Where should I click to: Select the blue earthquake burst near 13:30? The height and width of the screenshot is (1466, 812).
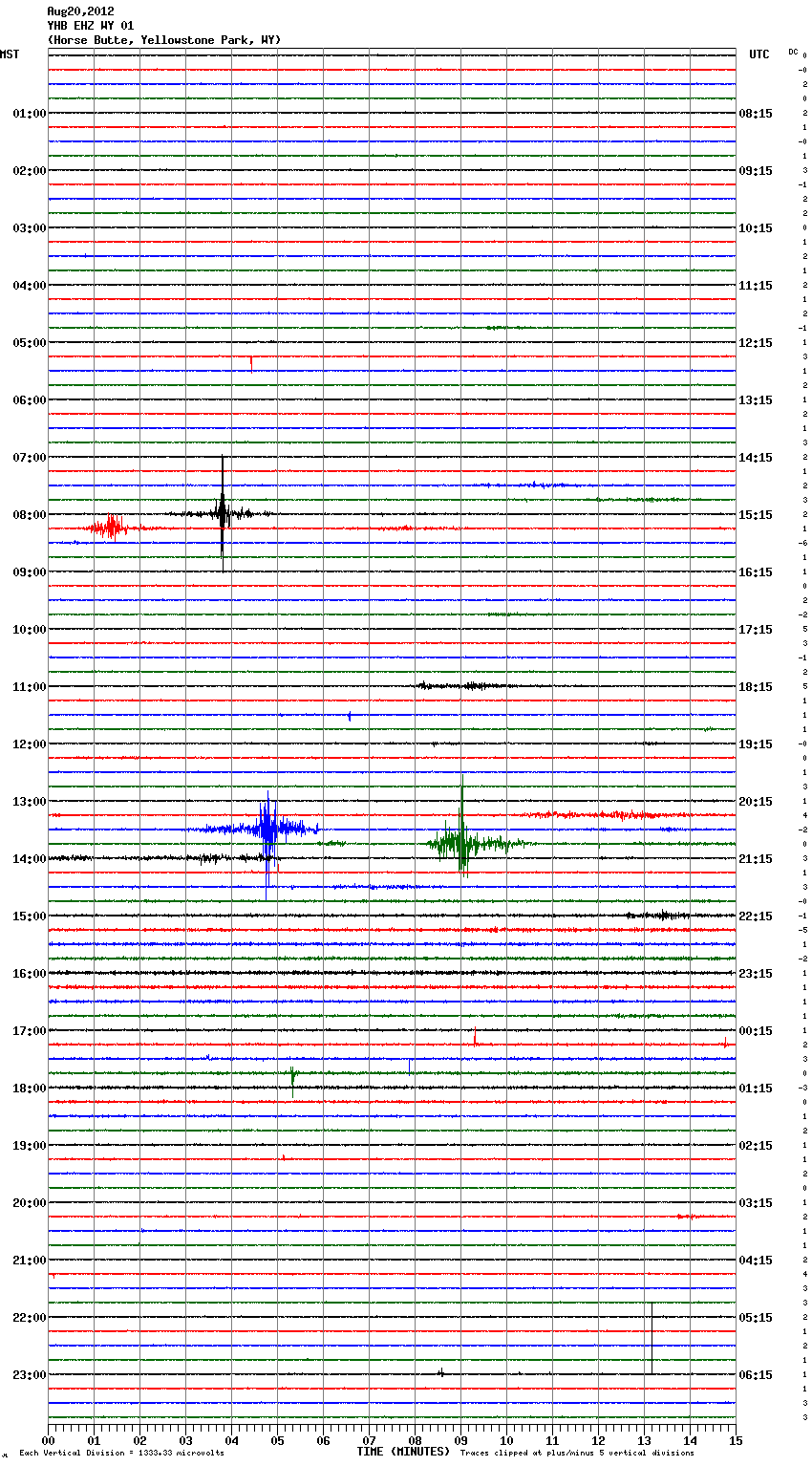268,829
